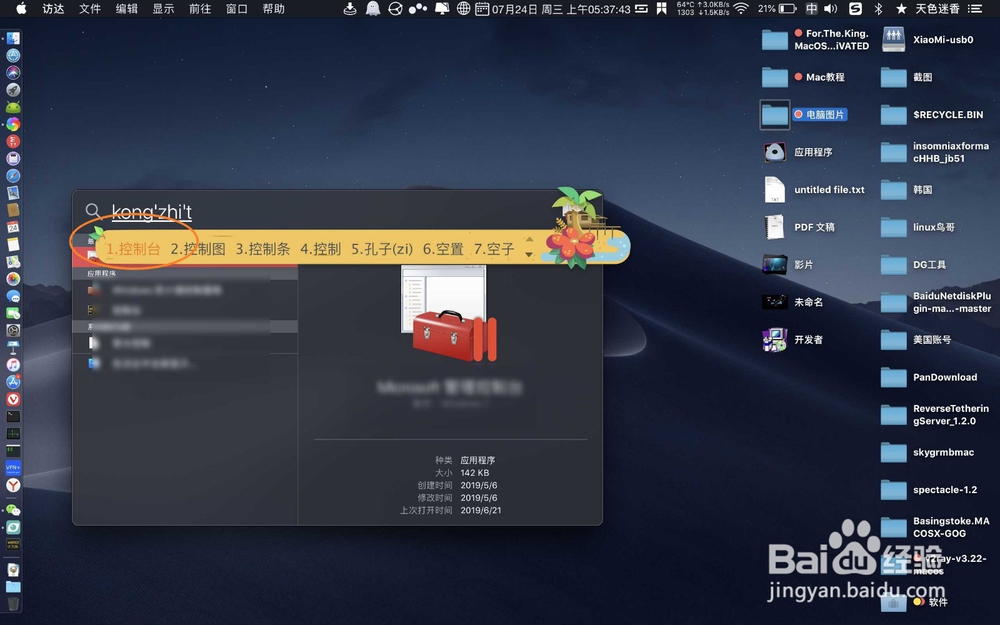Open Calendar in the Dock

[13, 228]
